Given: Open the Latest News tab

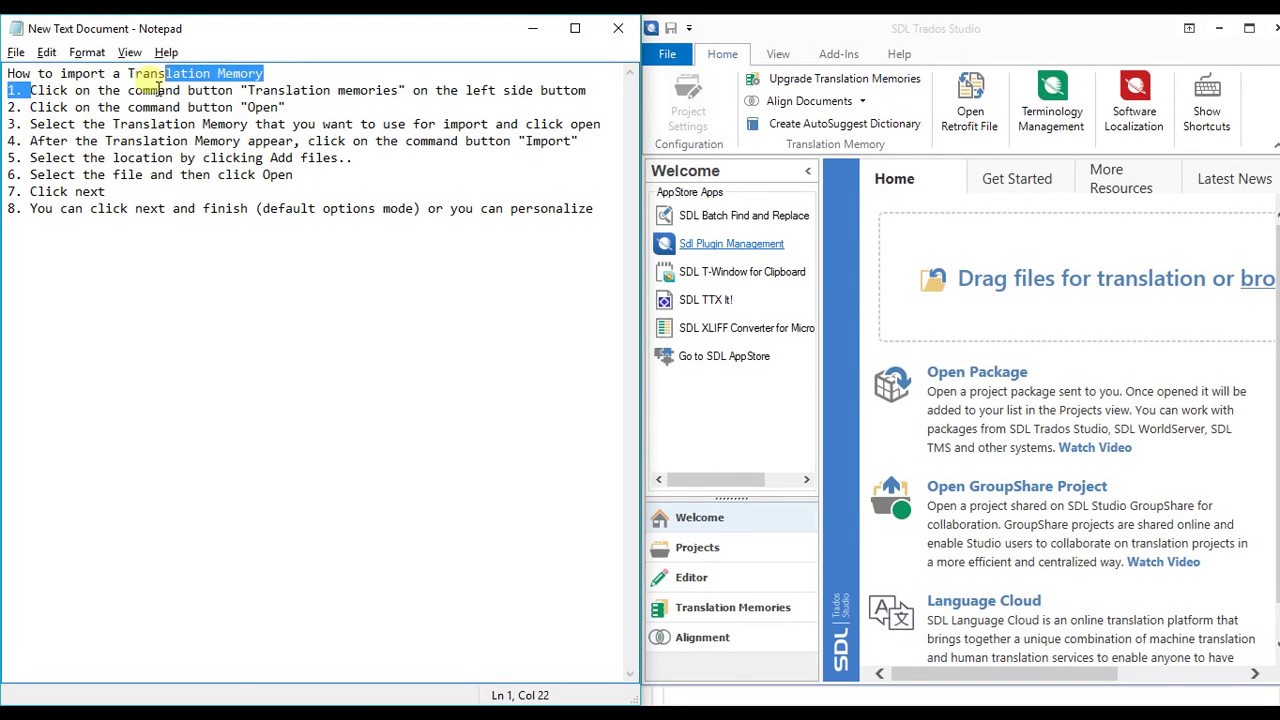Looking at the screenshot, I should 1234,178.
